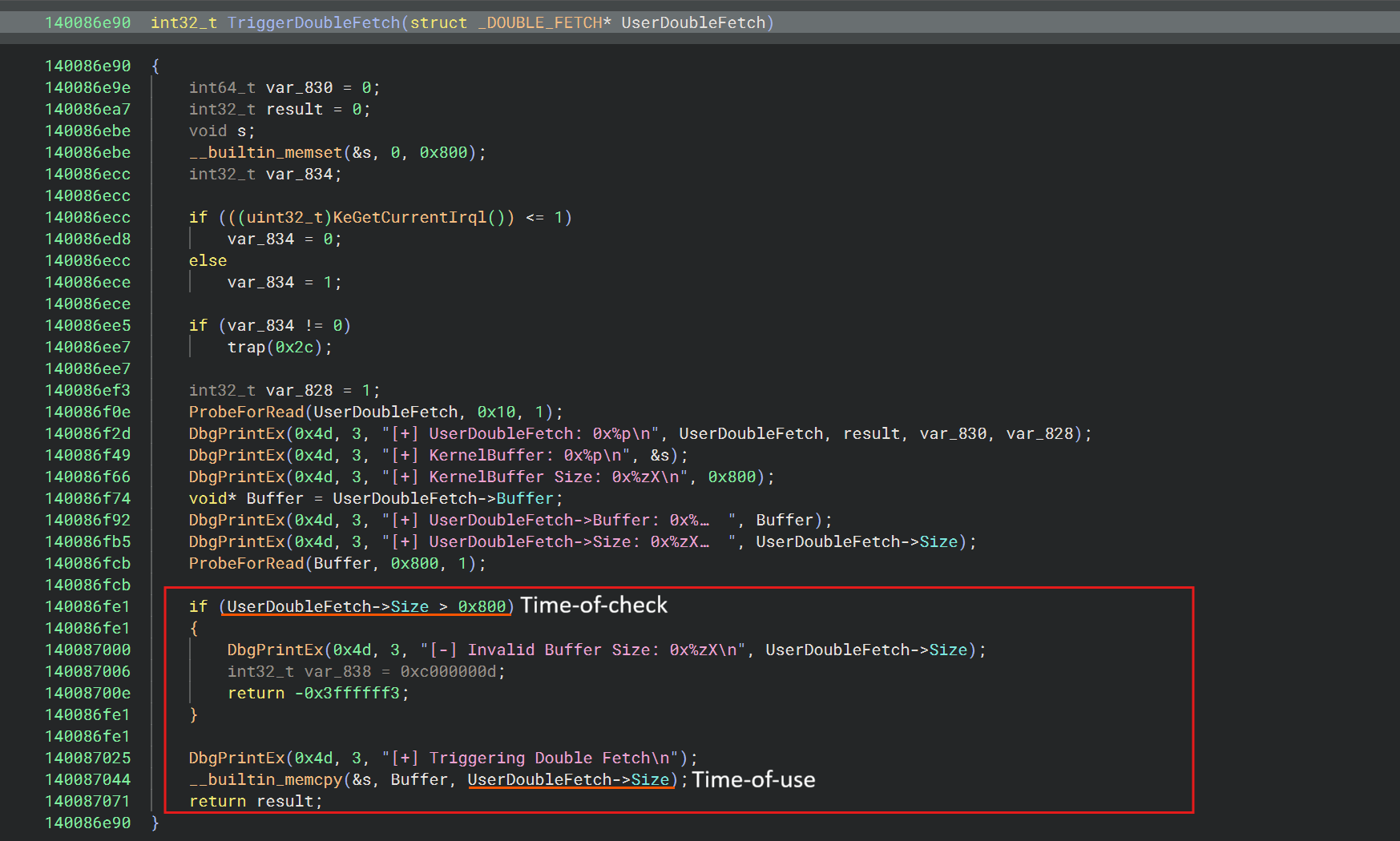Screen dimensions: 1400x841
Task: Click address 140087044
Action: (87, 779)
